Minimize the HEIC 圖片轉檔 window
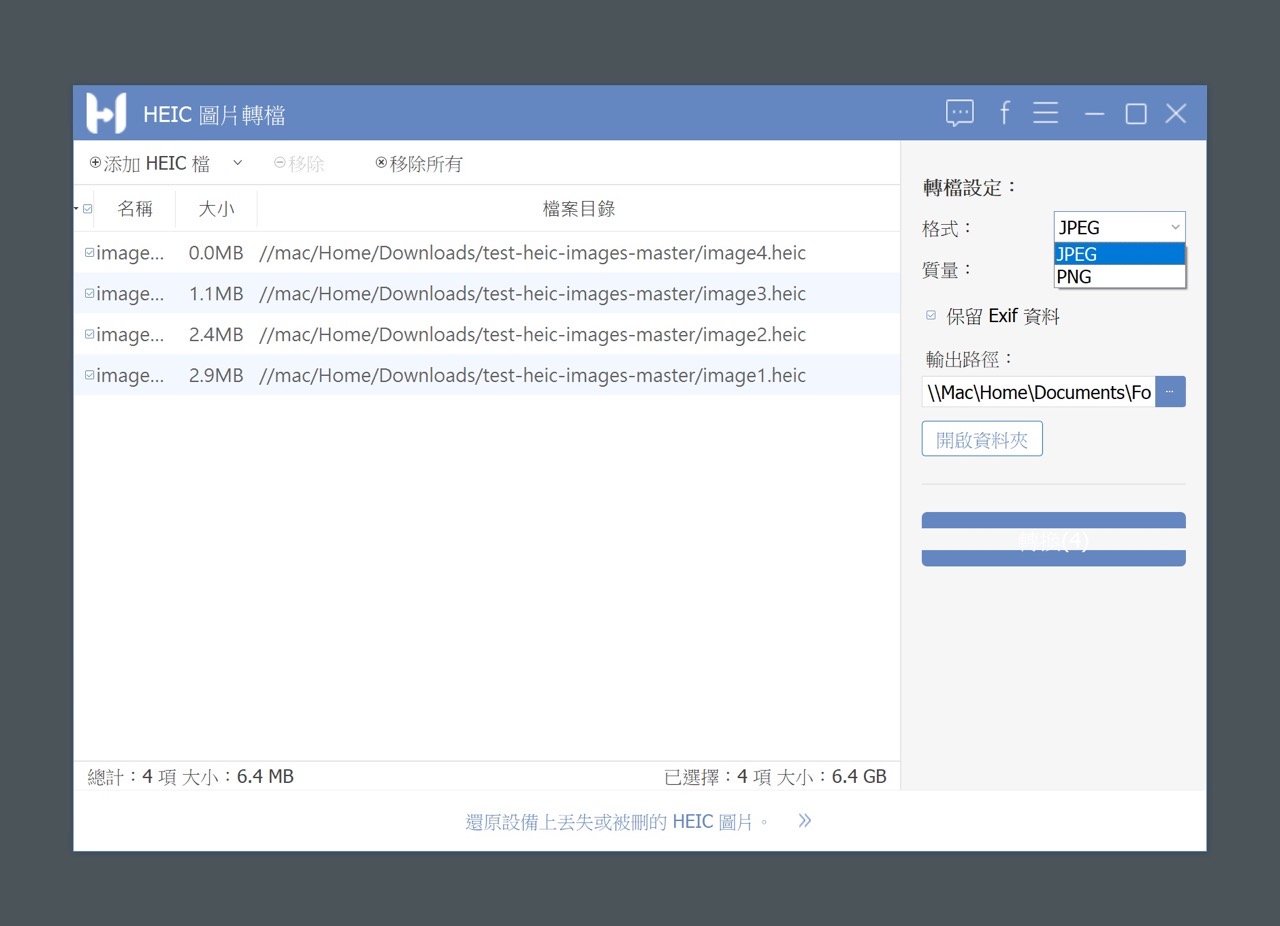 [x=1095, y=114]
